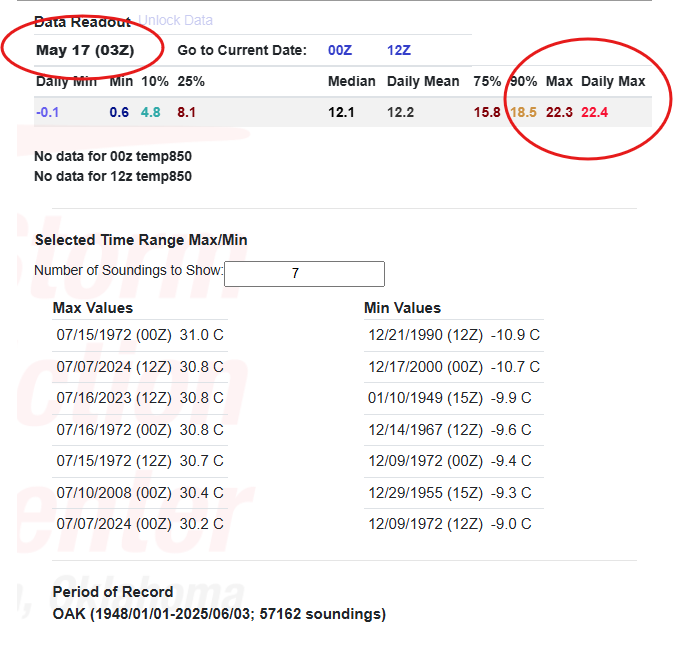Click the Daily Min value -0.1

48,112
